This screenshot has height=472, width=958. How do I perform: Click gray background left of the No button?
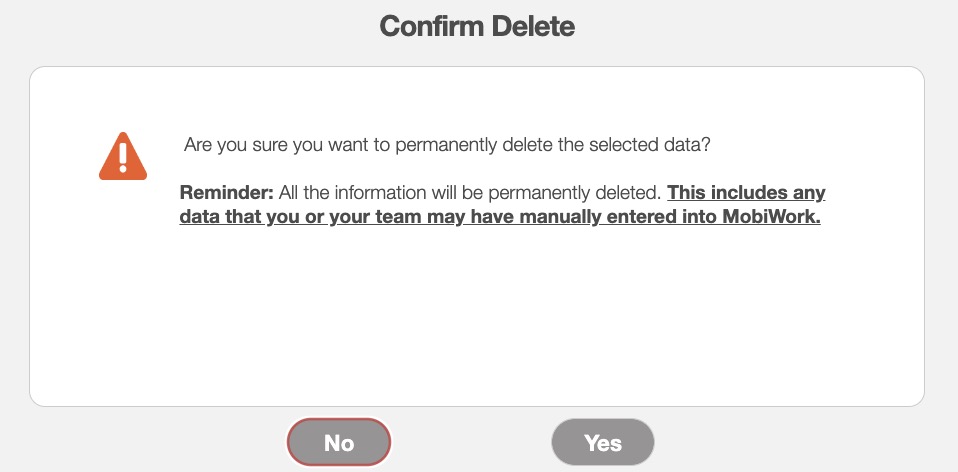point(150,442)
